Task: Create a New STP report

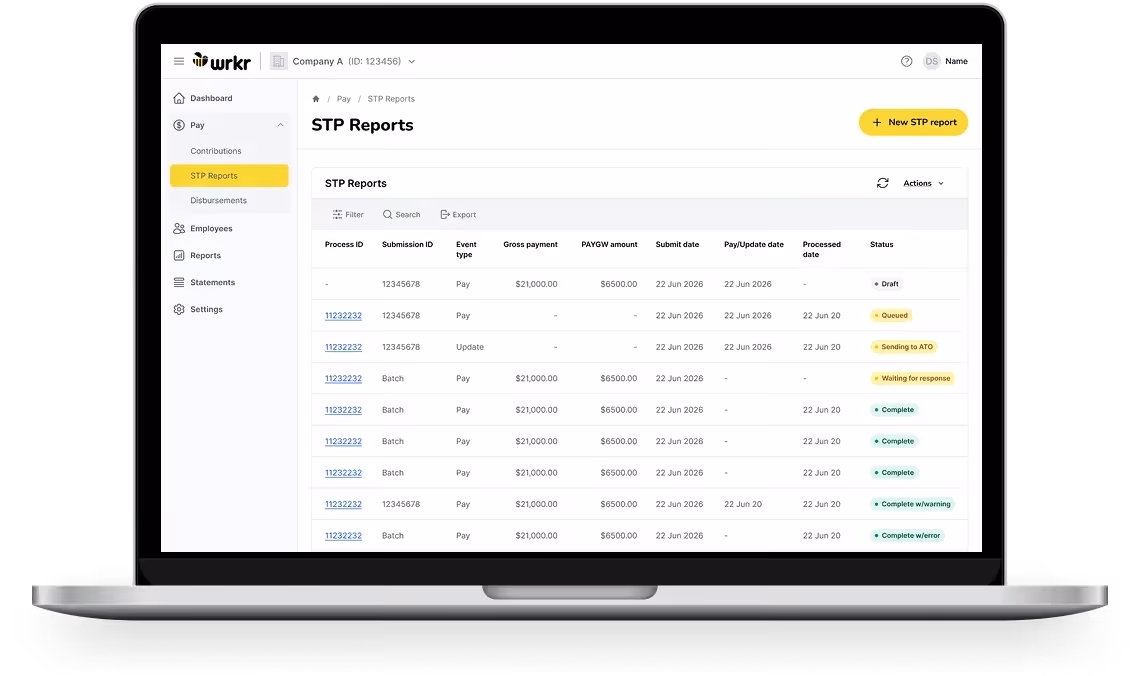Action: pyautogui.click(x=913, y=122)
